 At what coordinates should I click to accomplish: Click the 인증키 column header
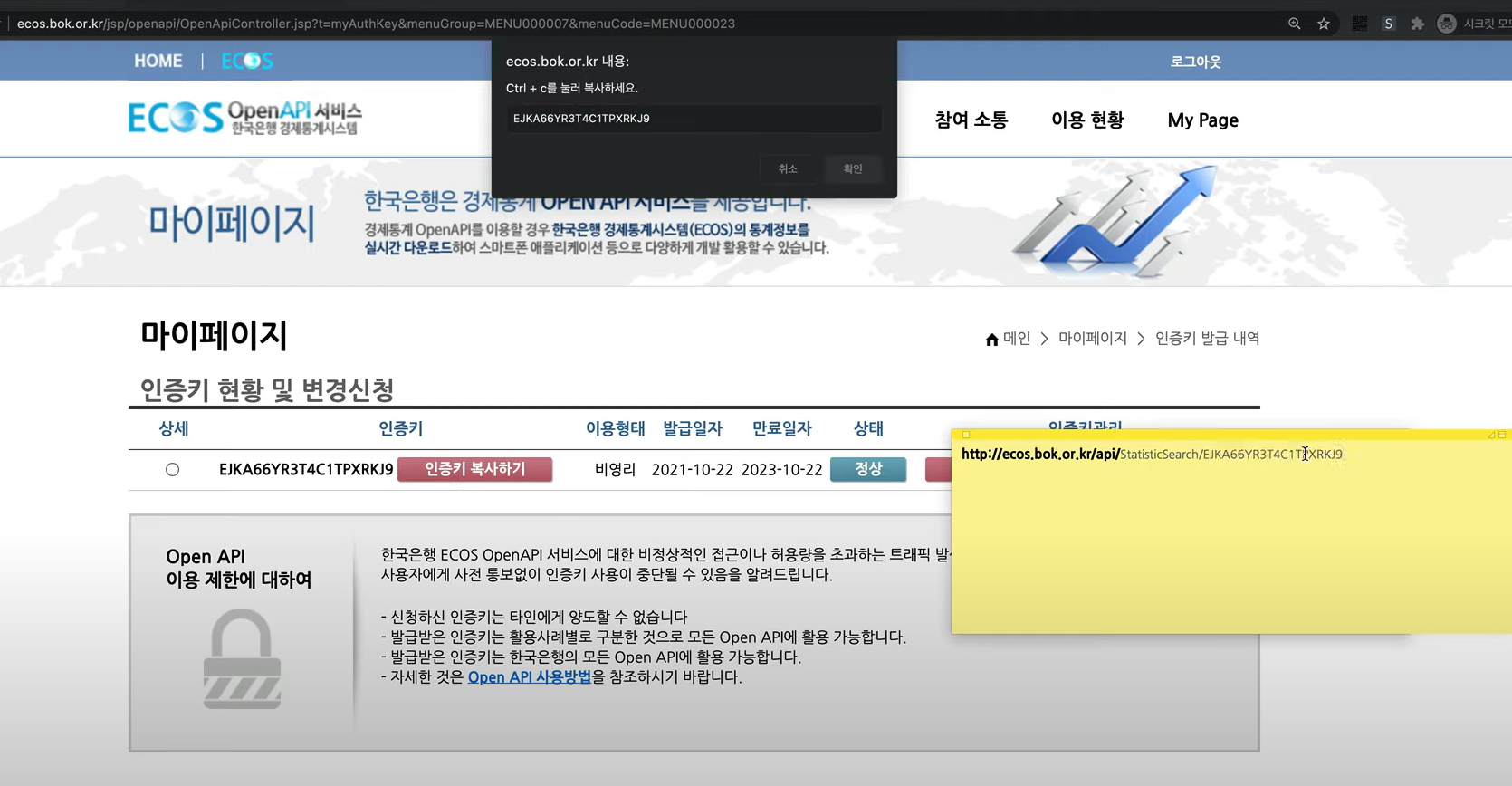[x=400, y=428]
